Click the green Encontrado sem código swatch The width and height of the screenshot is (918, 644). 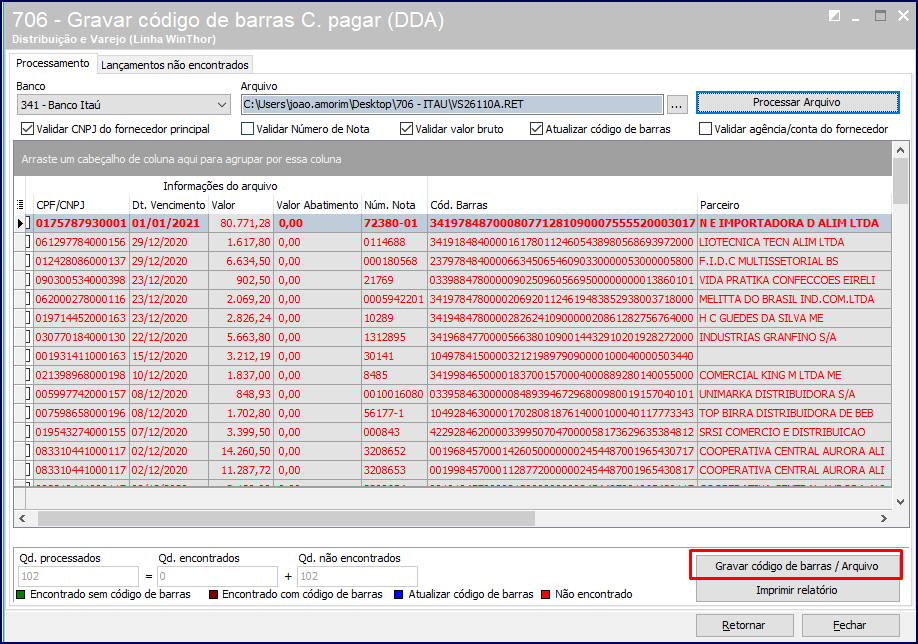tap(21, 594)
